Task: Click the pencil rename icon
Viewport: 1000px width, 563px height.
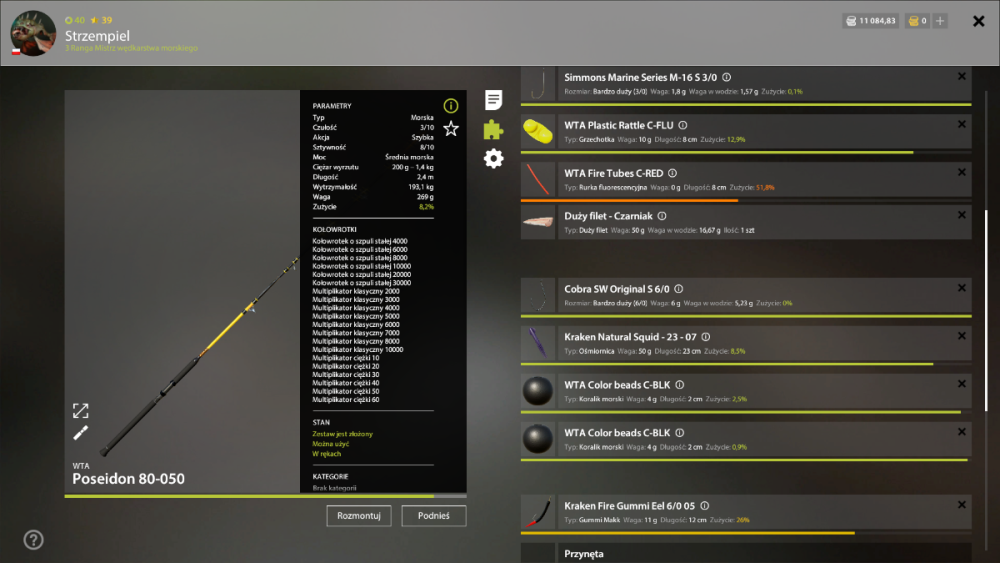Action: coord(80,433)
